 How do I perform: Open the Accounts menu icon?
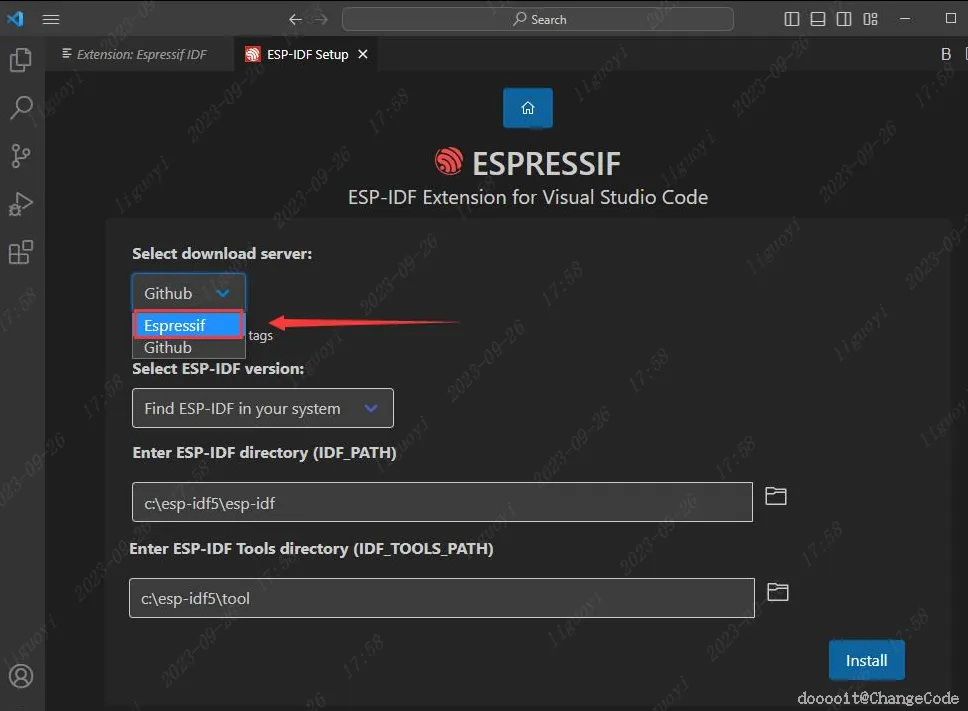tap(21, 676)
